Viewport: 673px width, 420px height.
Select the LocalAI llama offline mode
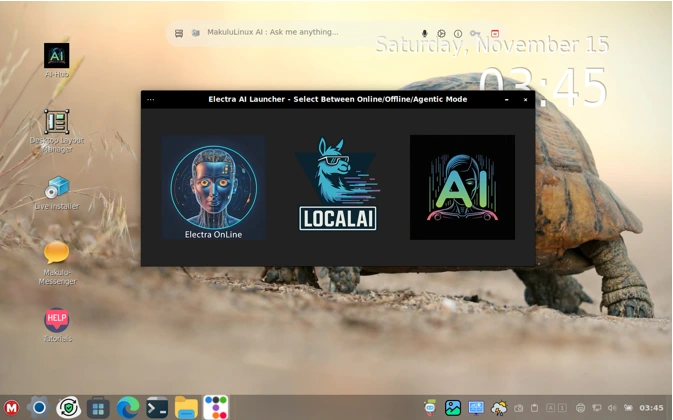(337, 186)
